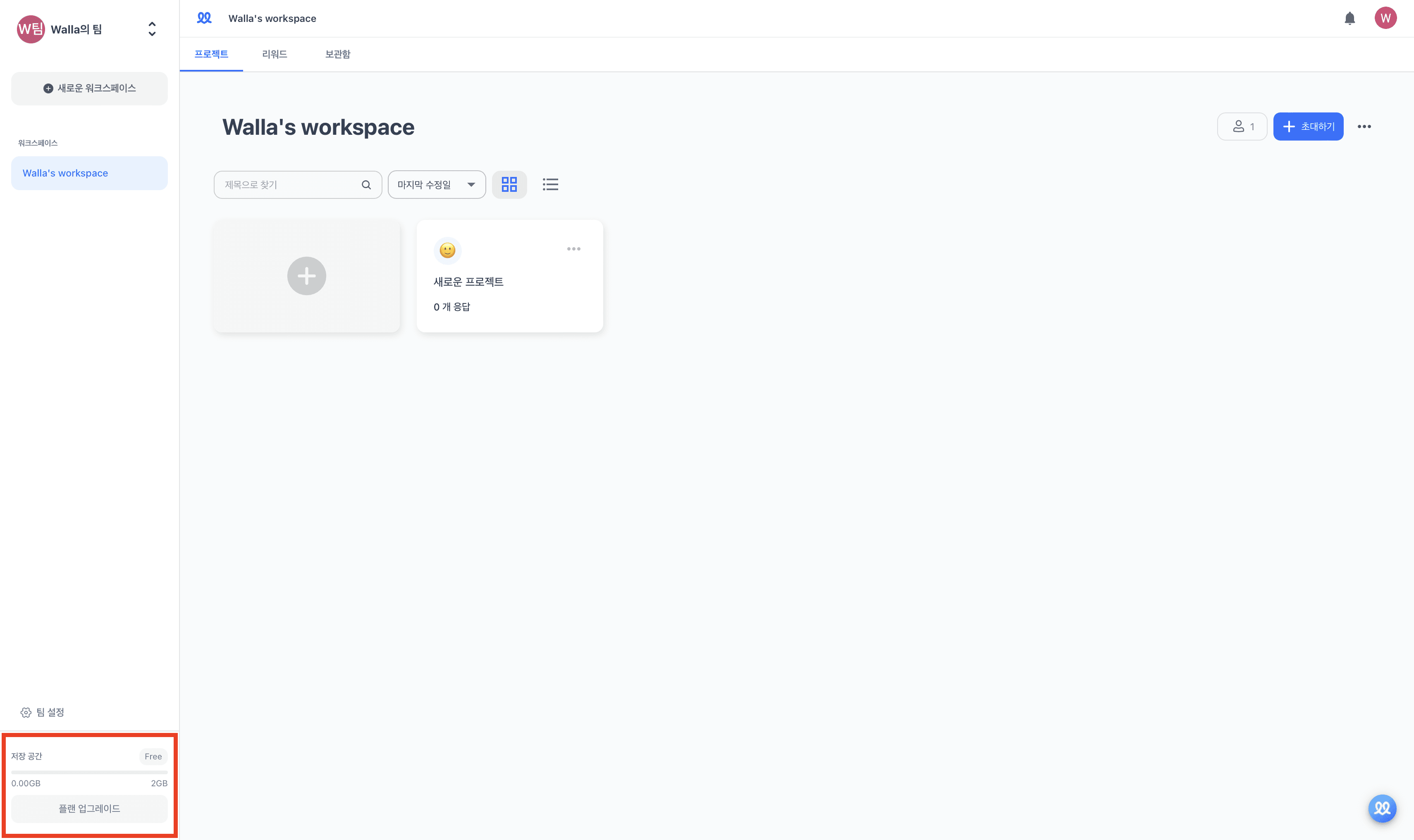Image resolution: width=1414 pixels, height=840 pixels.
Task: Switch to grid view
Action: 509,184
